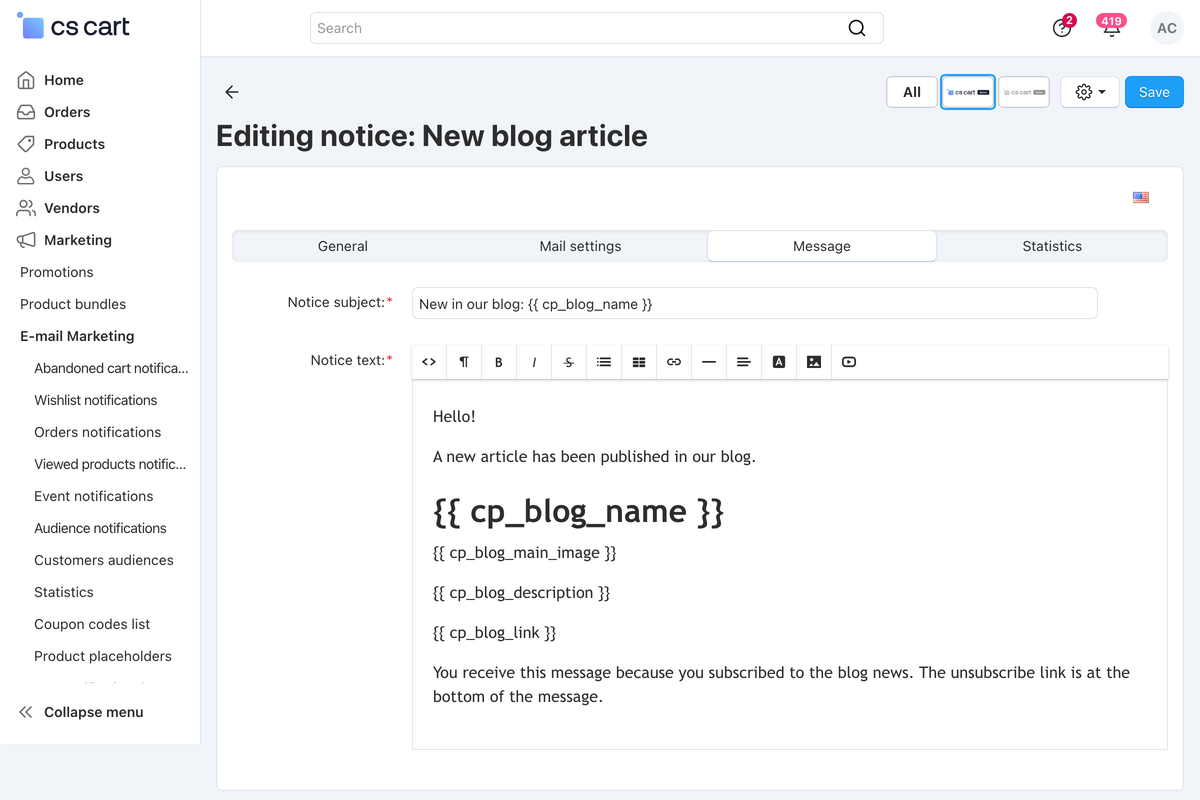Open Wishlist notifications
Screen dimensions: 1200x800
click(96, 400)
